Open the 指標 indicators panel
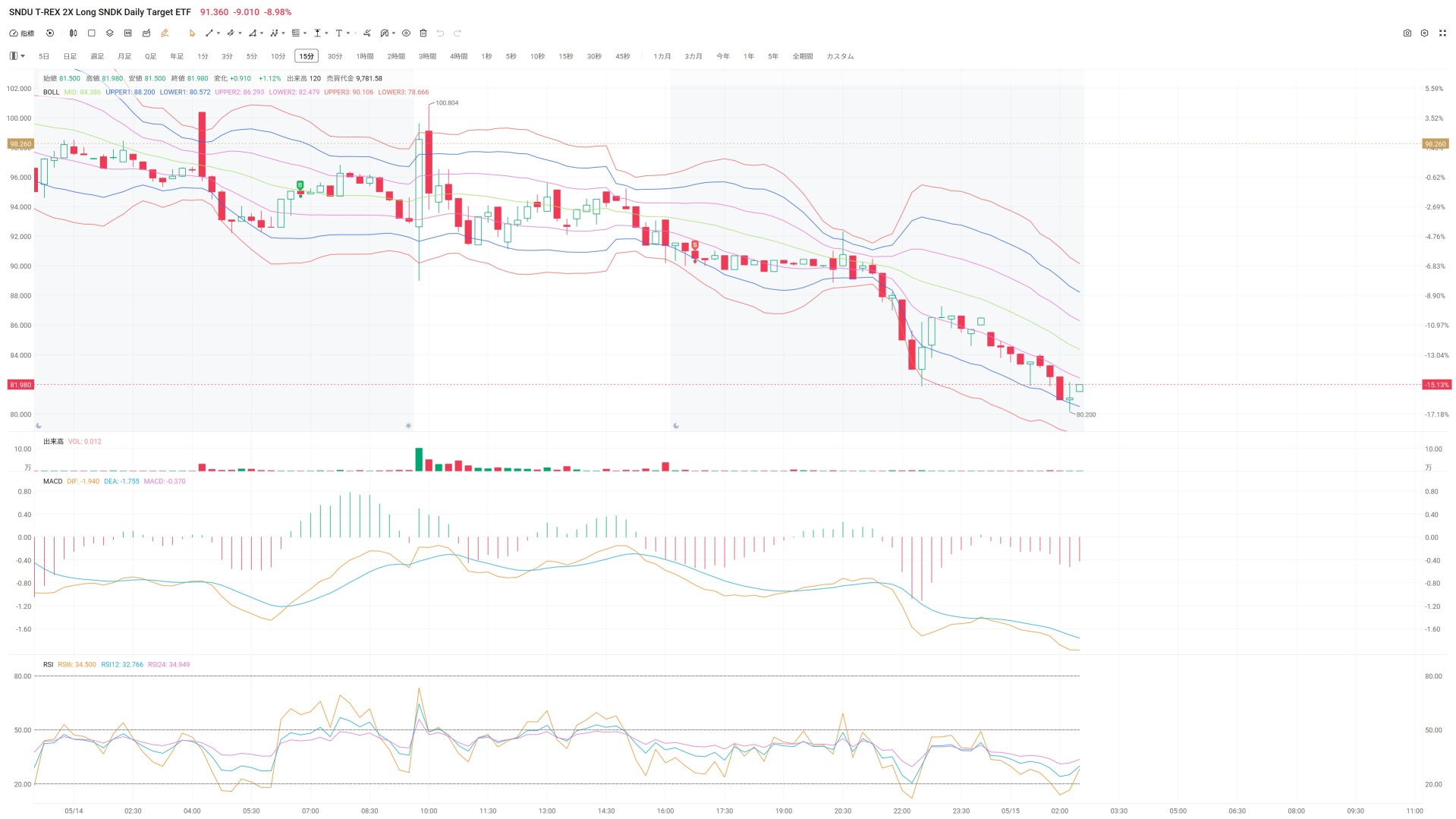The image size is (1456, 819). (x=22, y=33)
